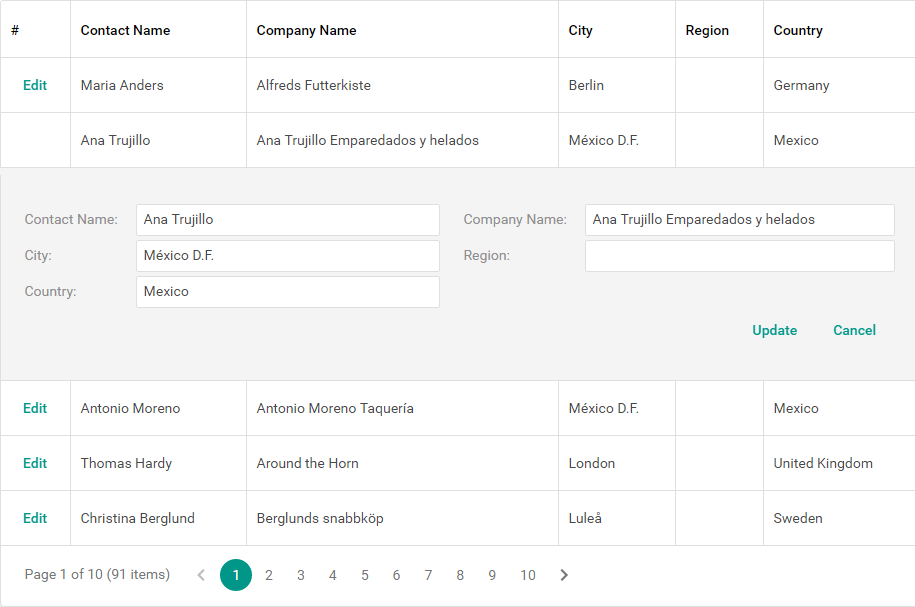Sort by Company Name column header
Image resolution: width=915 pixels, height=607 pixels.
[x=307, y=30]
